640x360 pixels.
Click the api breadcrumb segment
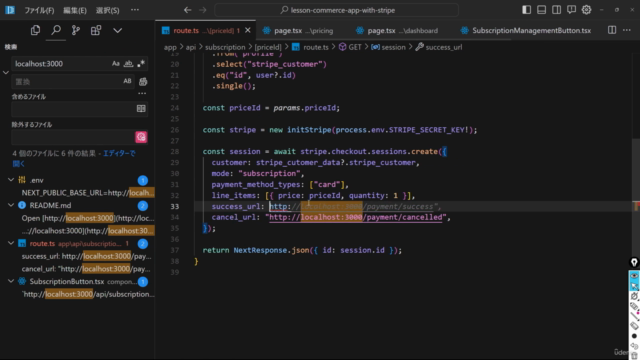point(191,47)
